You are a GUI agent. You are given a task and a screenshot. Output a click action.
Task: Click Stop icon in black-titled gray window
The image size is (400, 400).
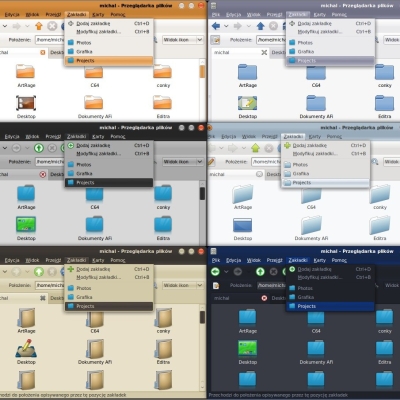click(52, 148)
